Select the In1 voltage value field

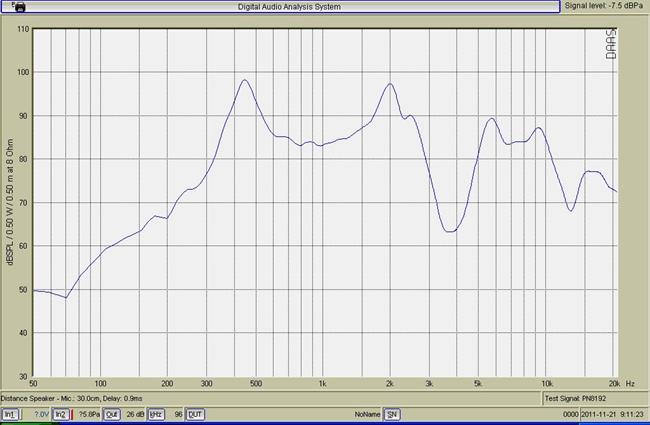pos(41,414)
